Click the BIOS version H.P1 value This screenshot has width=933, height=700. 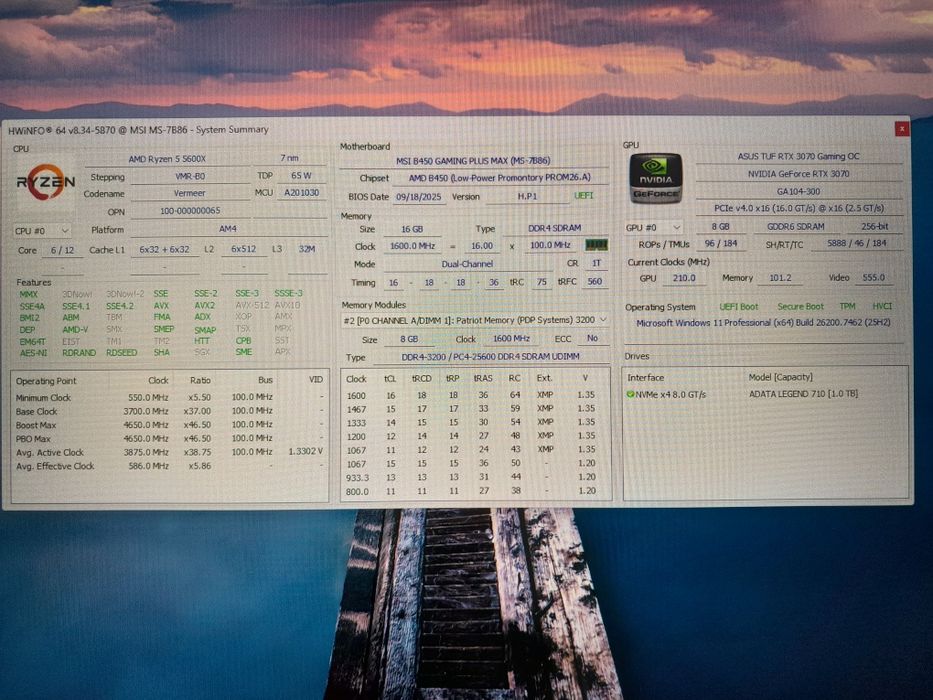[527, 196]
